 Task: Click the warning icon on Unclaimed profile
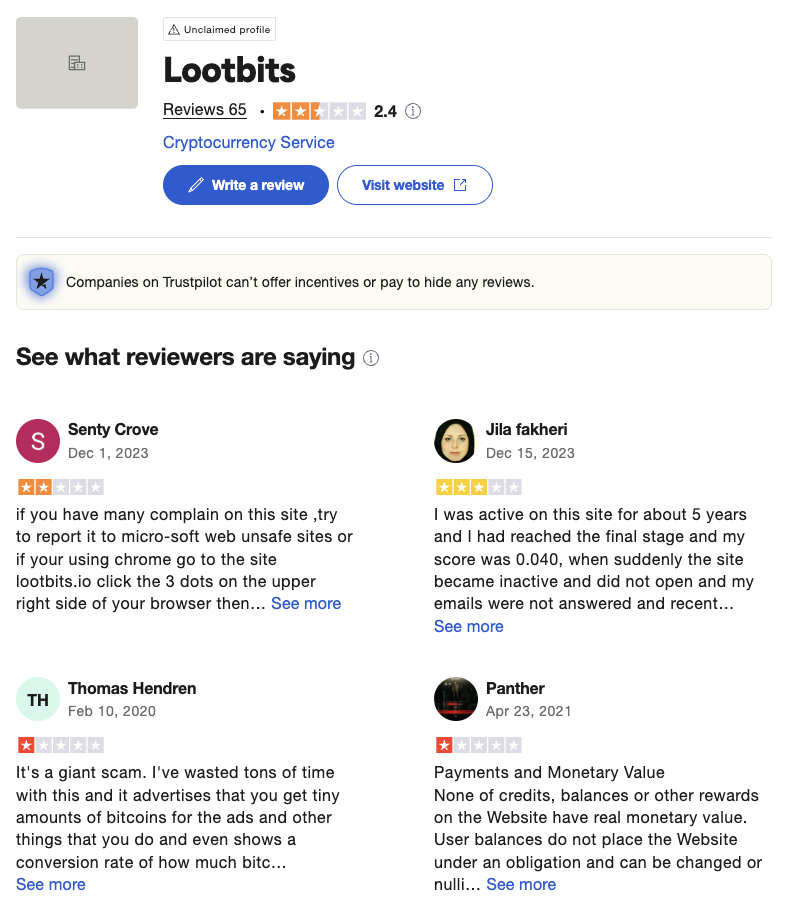[174, 30]
